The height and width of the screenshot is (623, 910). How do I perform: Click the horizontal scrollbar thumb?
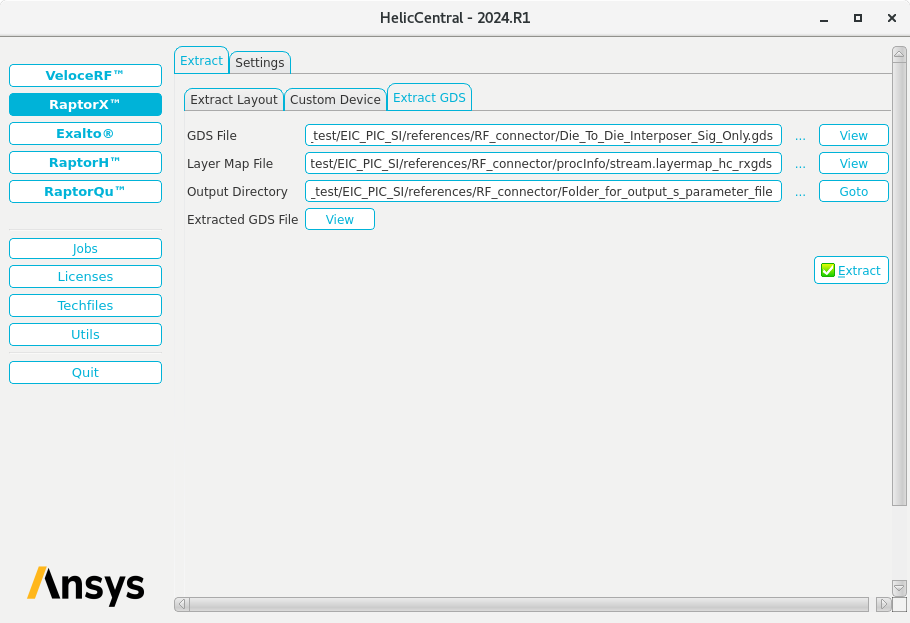point(529,604)
